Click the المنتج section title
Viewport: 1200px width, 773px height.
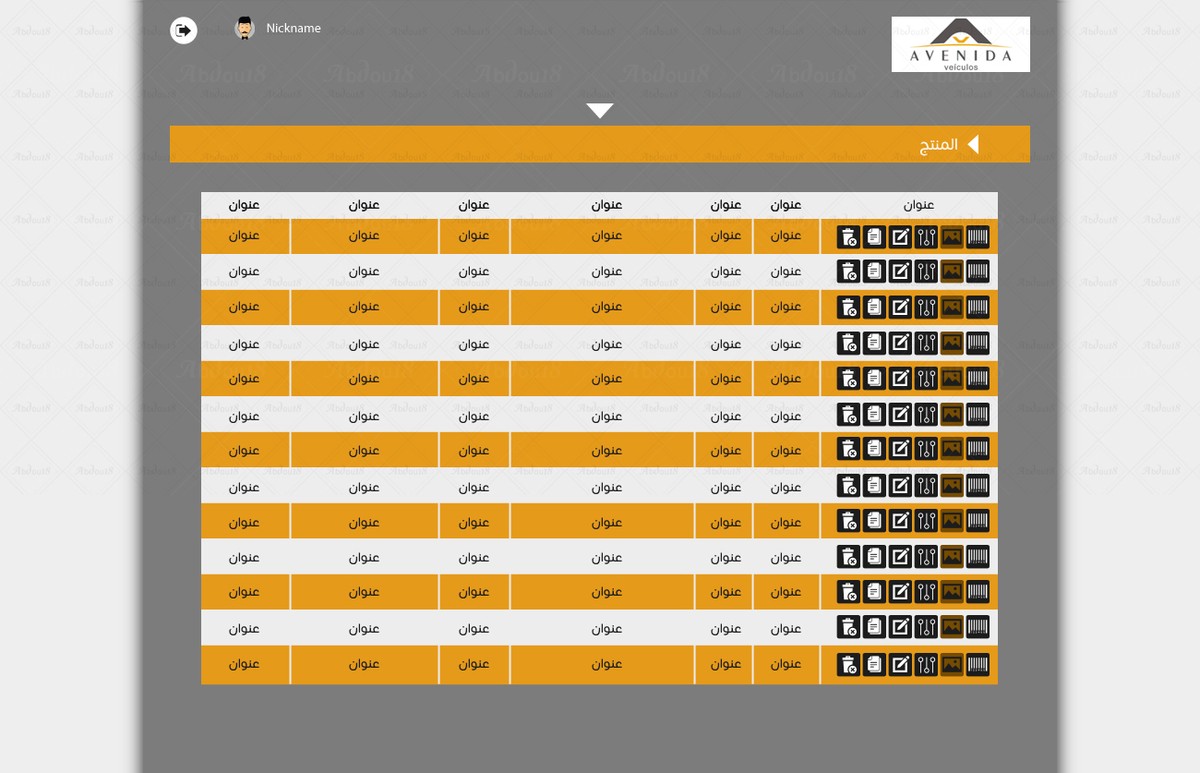click(938, 145)
